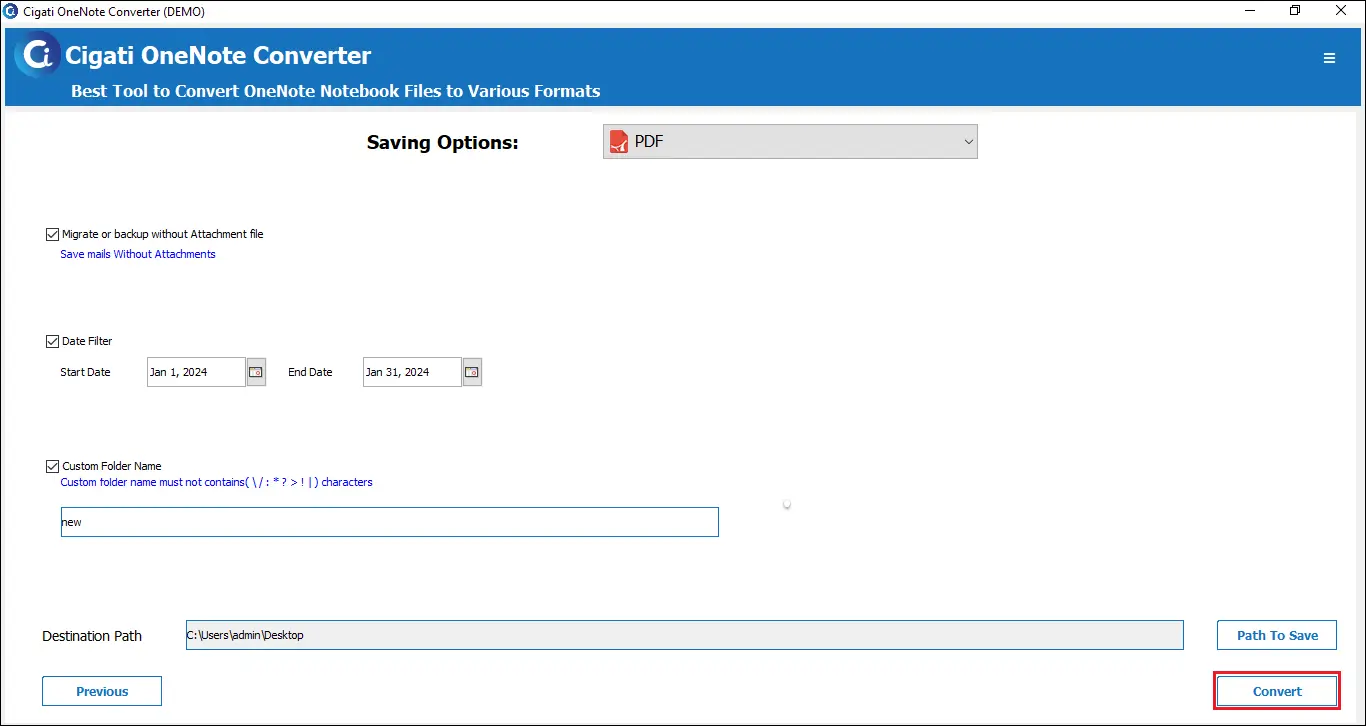Viewport: 1366px width, 726px height.
Task: Click the title bar app icon
Action: pos(11,10)
